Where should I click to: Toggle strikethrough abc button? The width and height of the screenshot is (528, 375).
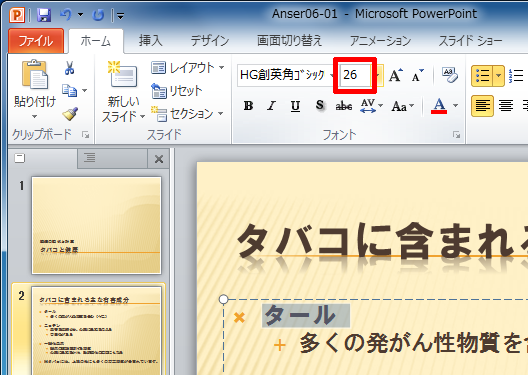coord(344,106)
